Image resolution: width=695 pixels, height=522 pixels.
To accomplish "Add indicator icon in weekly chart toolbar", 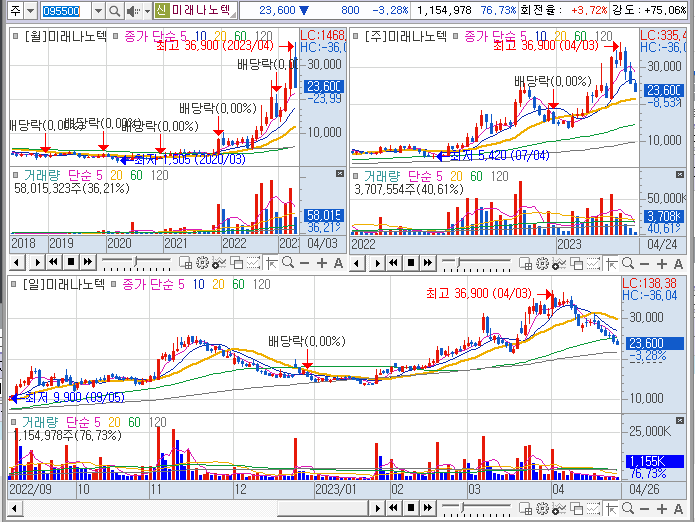I will (x=559, y=264).
